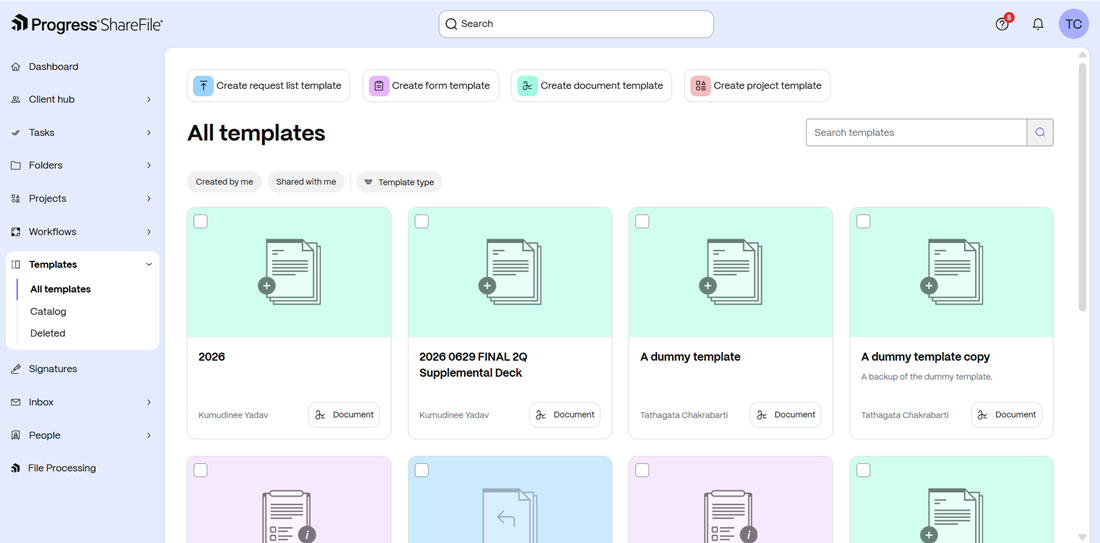This screenshot has height=543, width=1100.
Task: Click the Search templates input field
Action: 916,132
